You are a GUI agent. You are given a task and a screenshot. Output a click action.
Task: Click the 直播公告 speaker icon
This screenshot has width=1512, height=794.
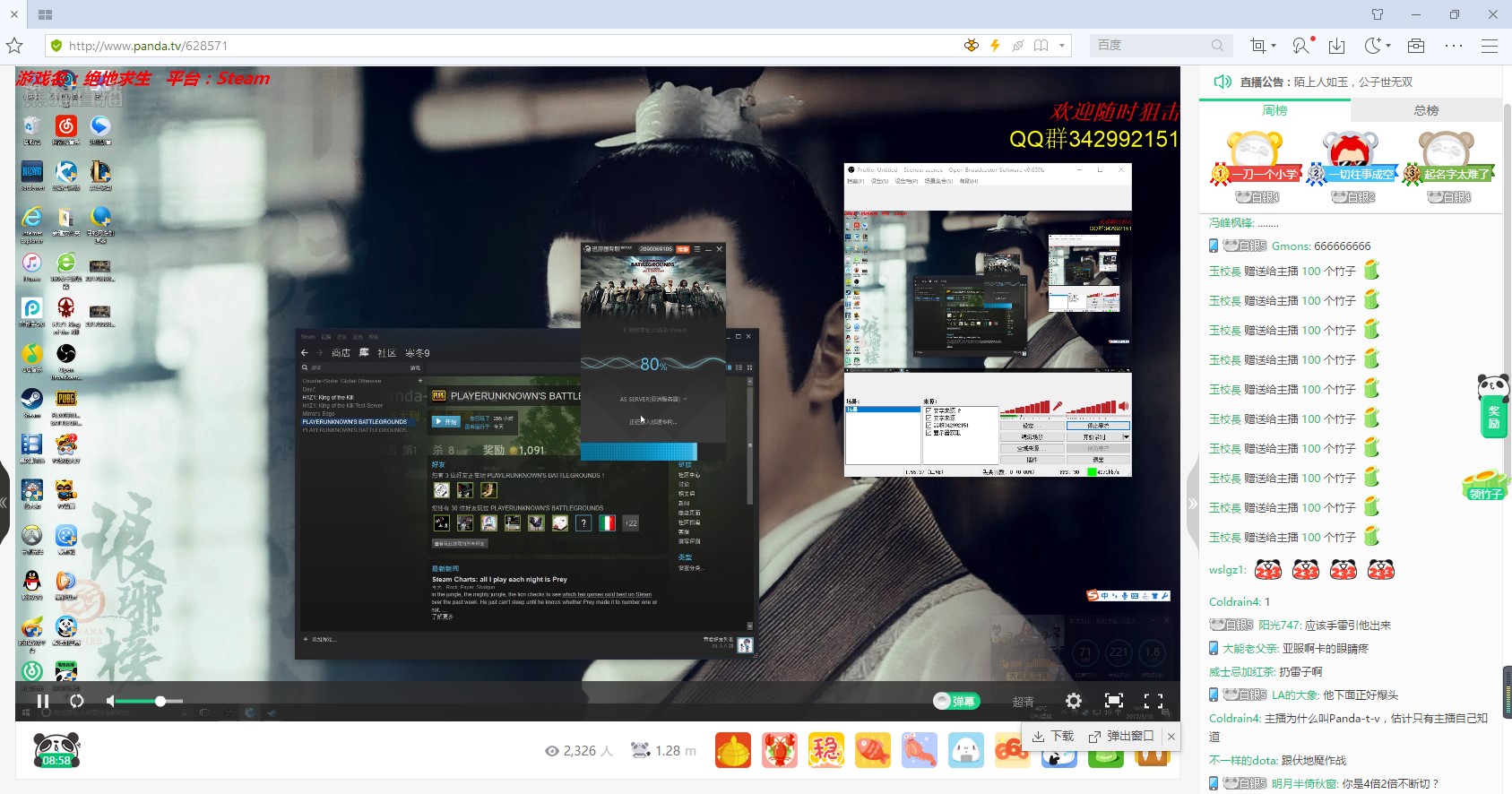(x=1223, y=82)
